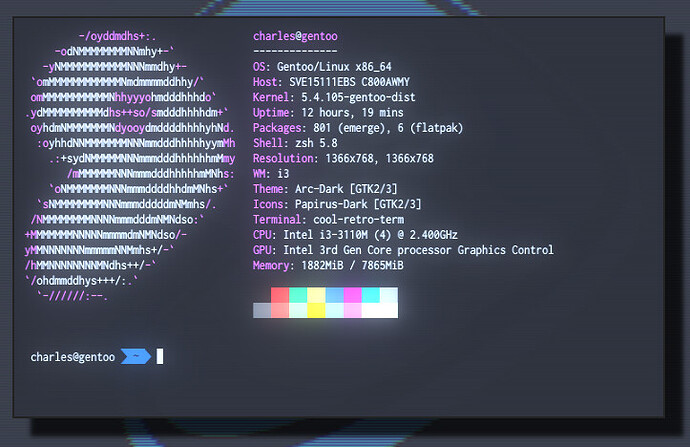Click the charles@gentoo header in neofetch output

(295, 36)
